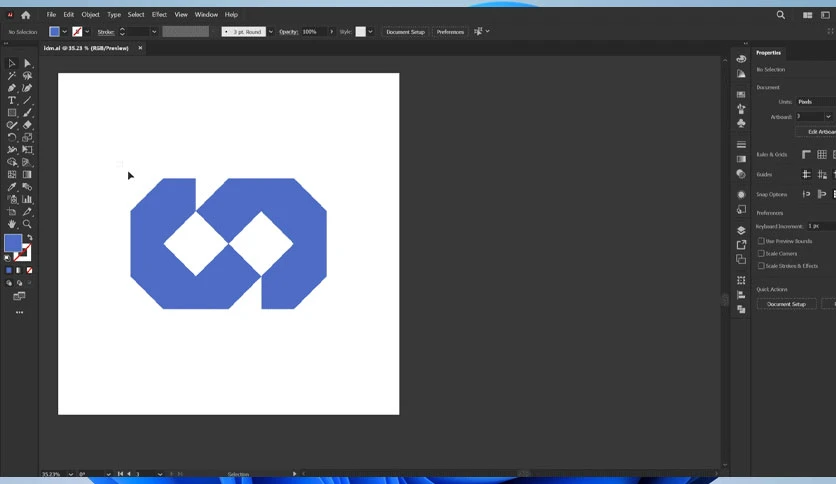Open stroke weight dropdown

154,32
